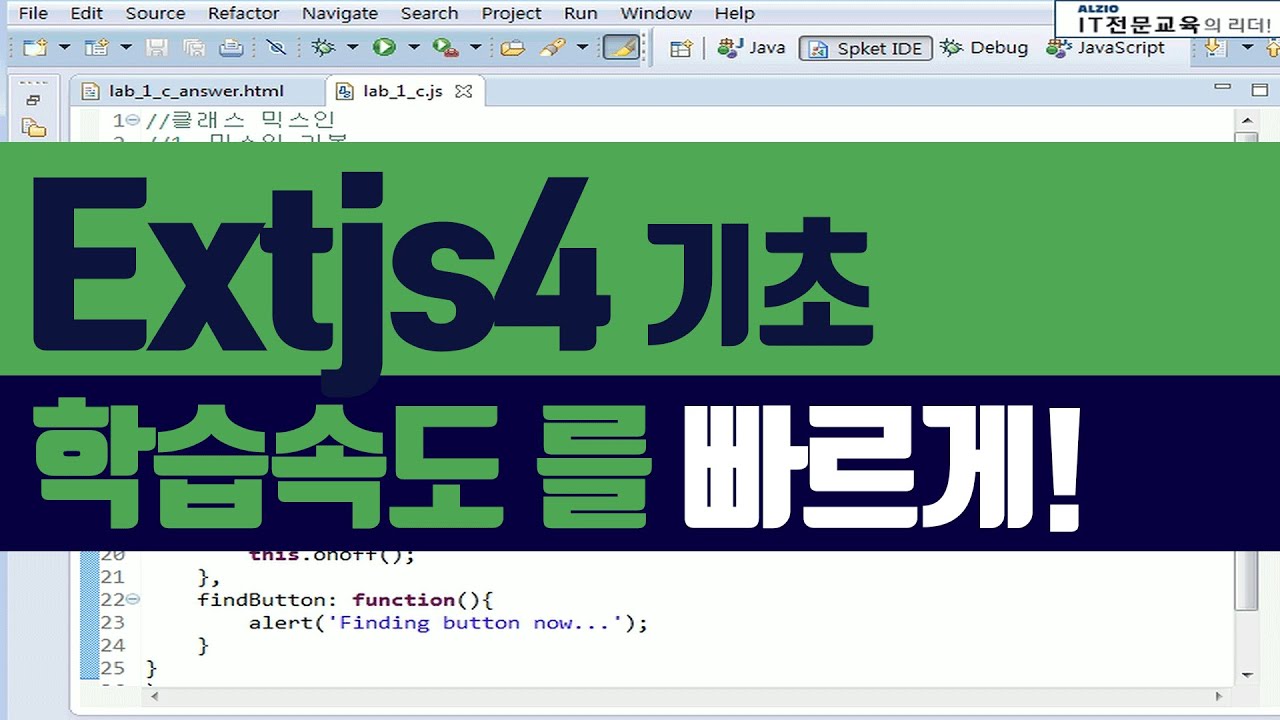Switch to the JavaScript perspective

[x=1106, y=48]
